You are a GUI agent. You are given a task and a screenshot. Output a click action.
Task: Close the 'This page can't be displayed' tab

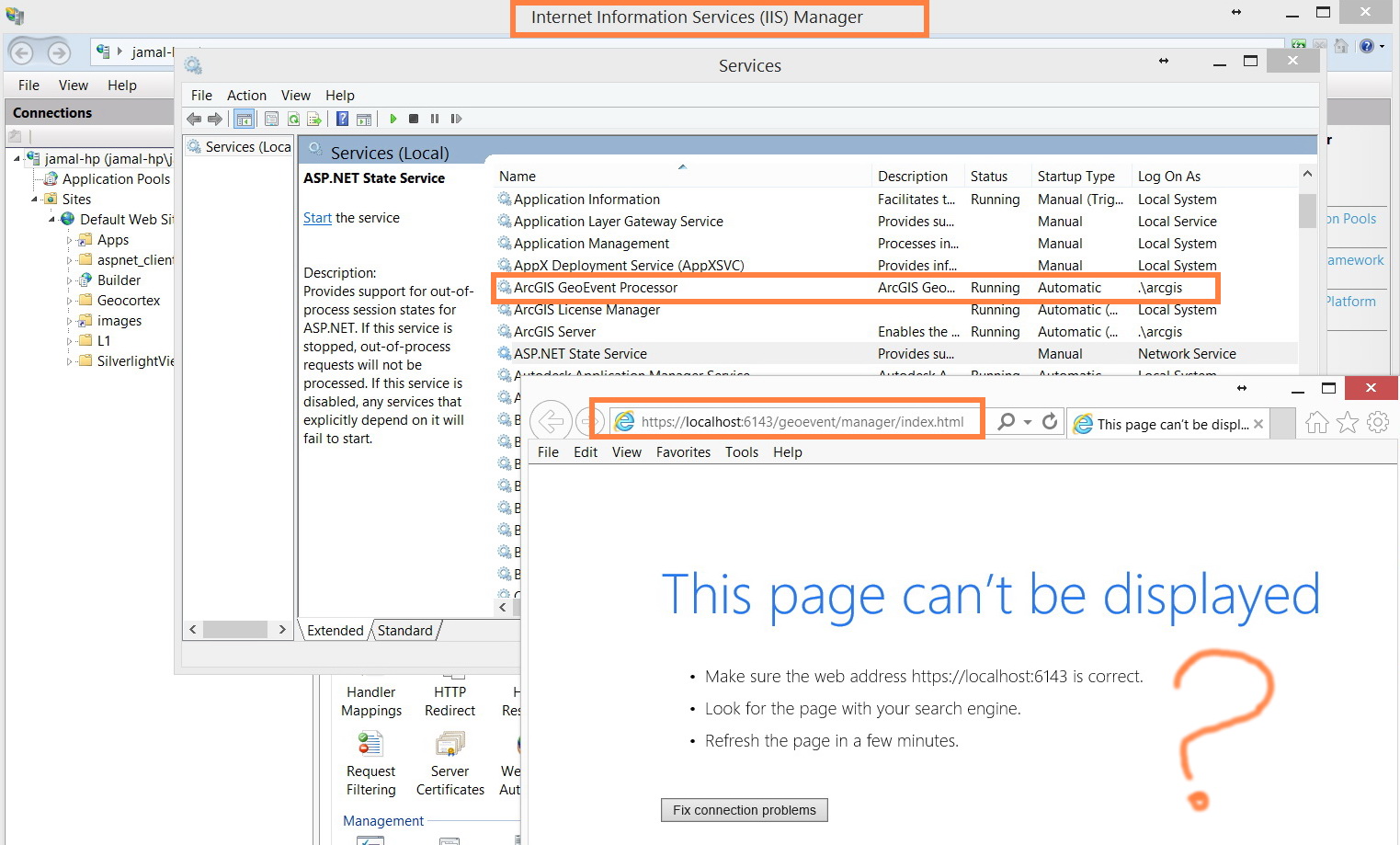point(1258,424)
